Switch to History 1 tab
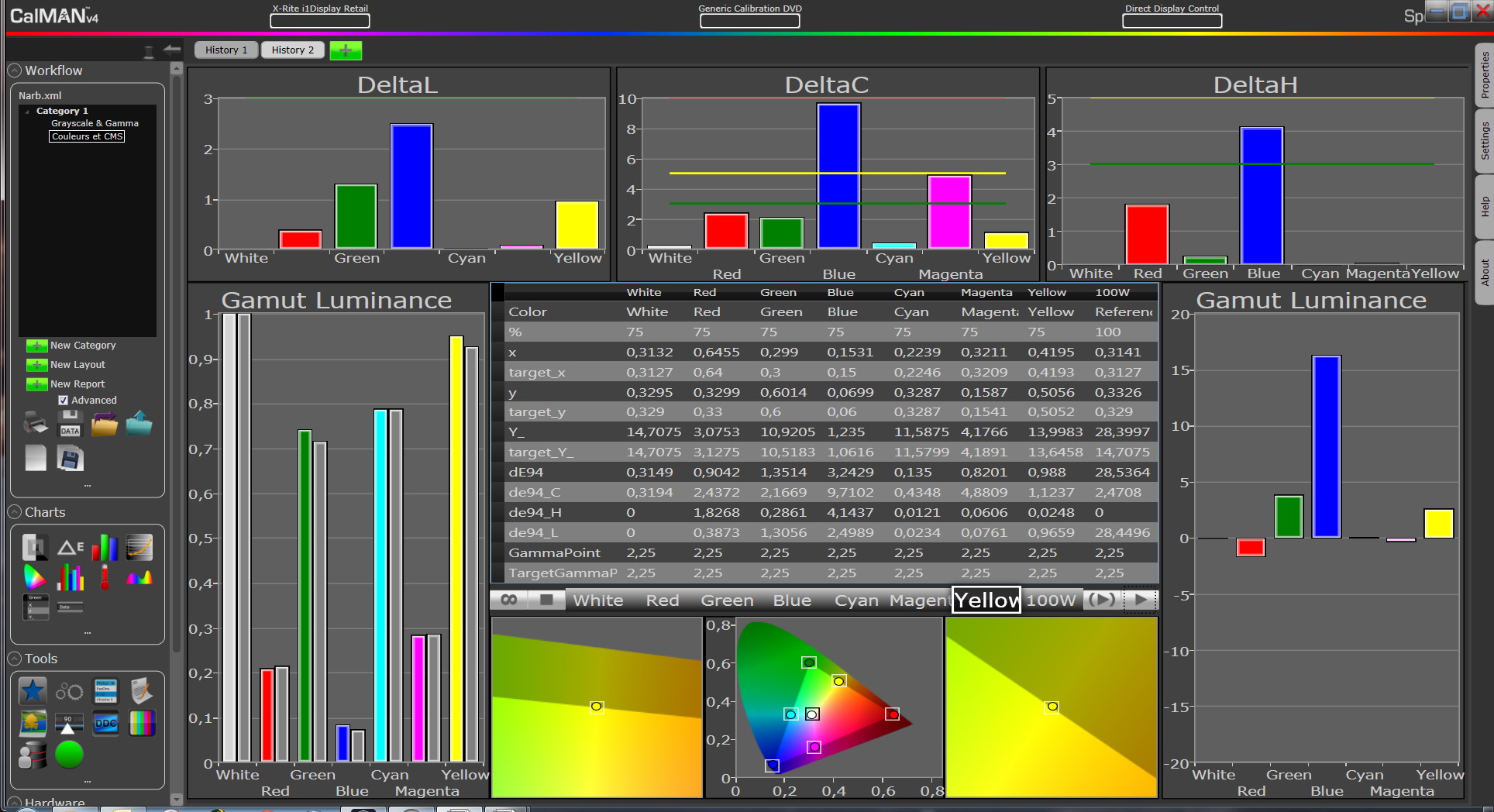The width and height of the screenshot is (1494, 812). (226, 50)
